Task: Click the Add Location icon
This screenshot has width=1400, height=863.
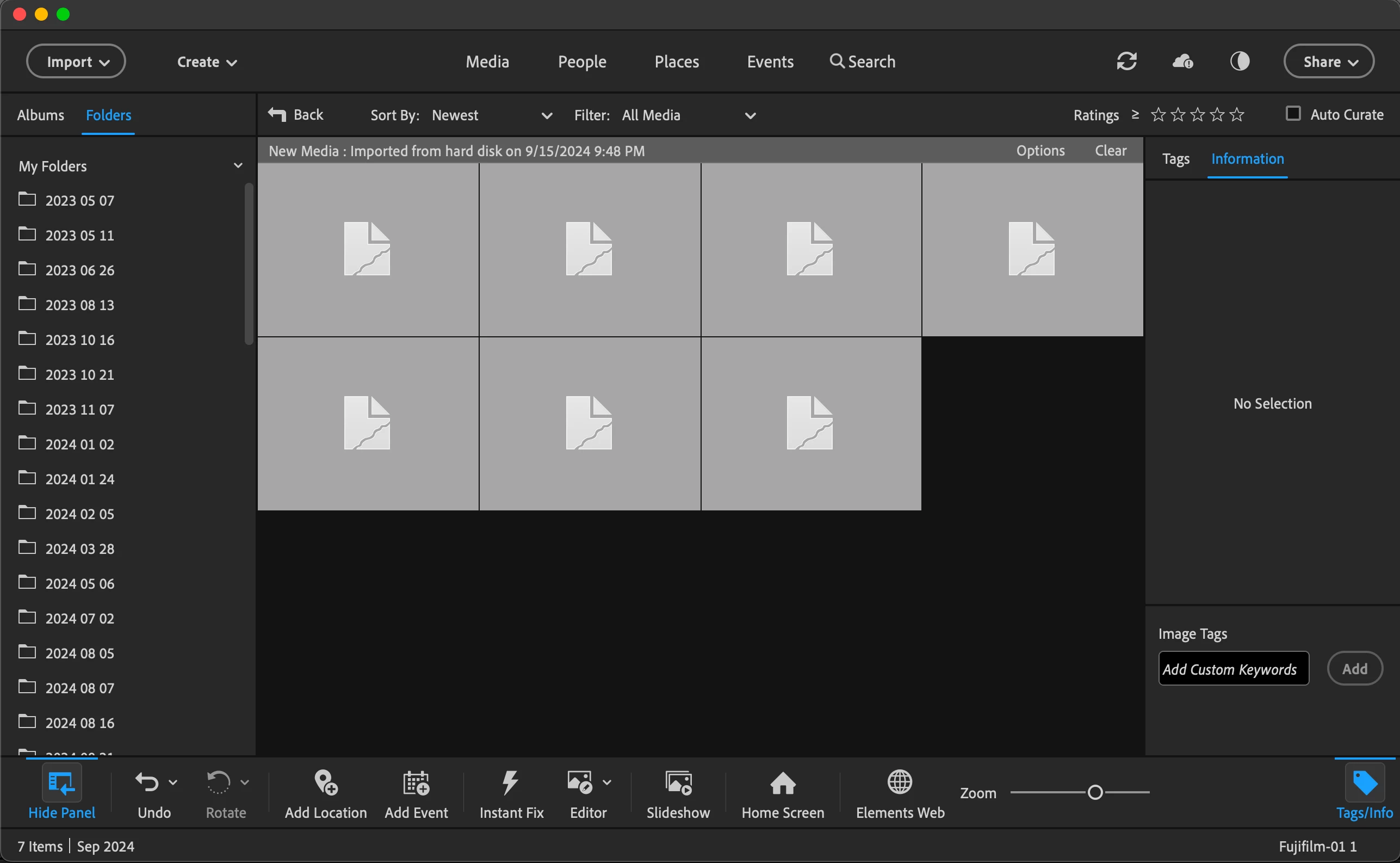Action: click(x=326, y=783)
